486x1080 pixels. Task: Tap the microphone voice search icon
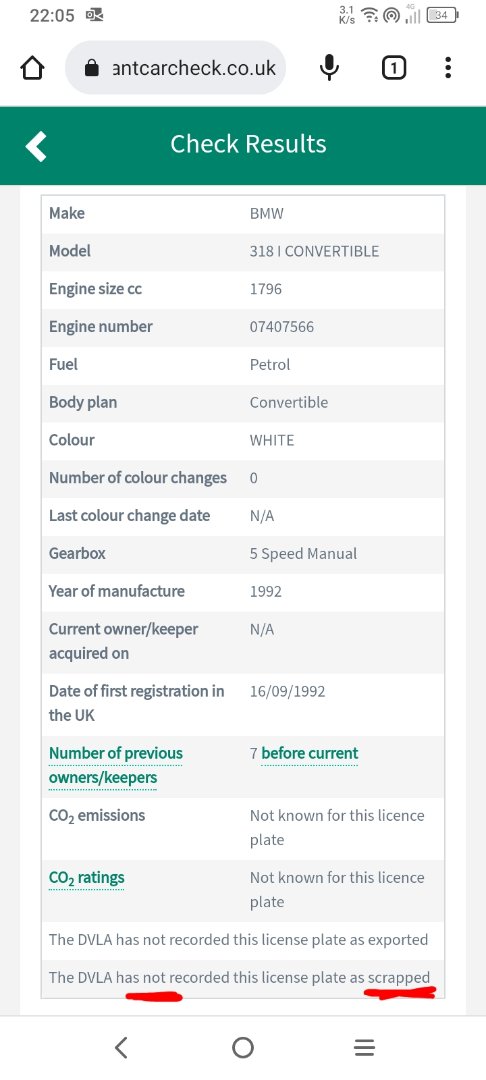click(x=330, y=68)
